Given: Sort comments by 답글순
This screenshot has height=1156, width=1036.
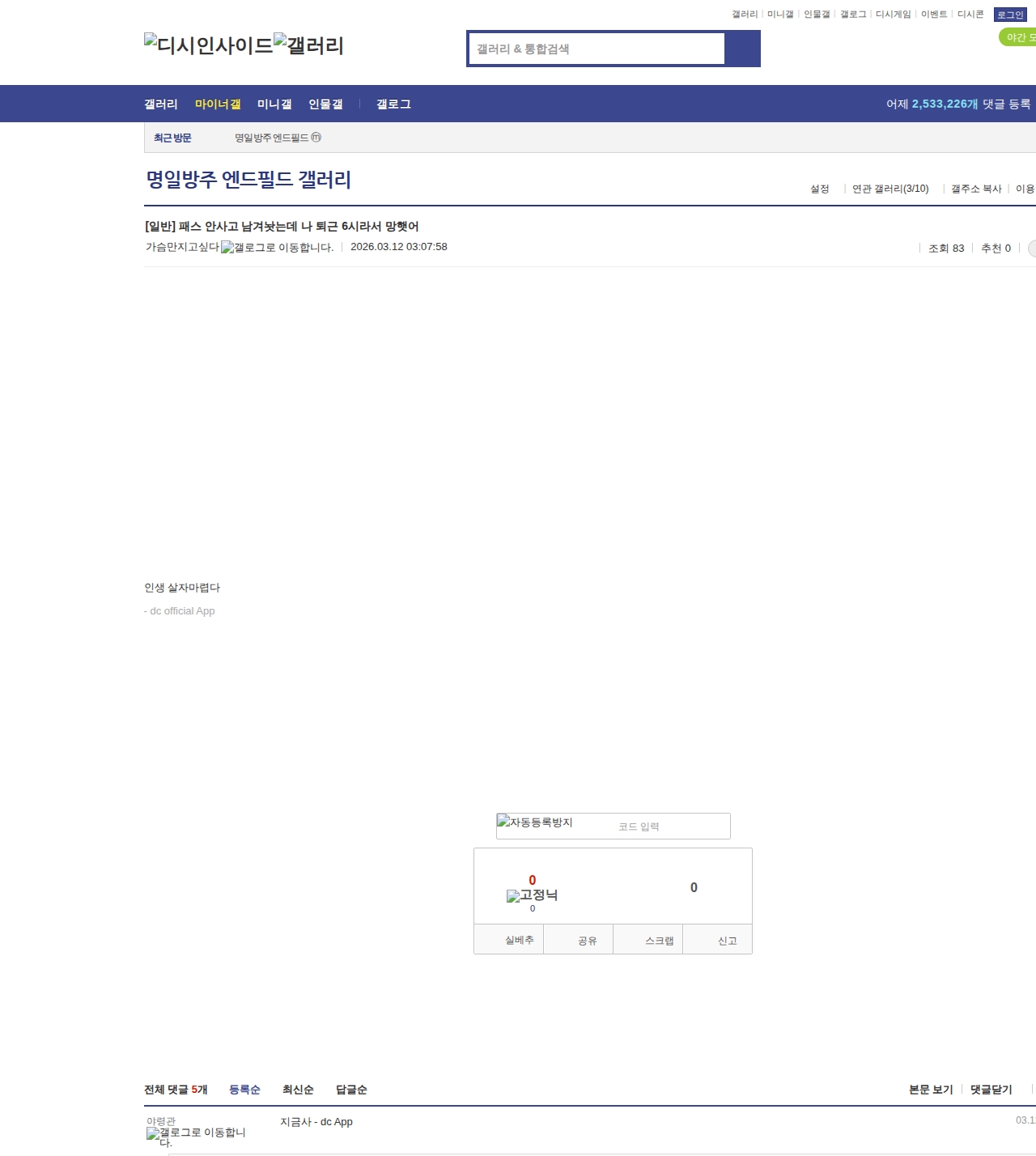Looking at the screenshot, I should coord(351,1090).
